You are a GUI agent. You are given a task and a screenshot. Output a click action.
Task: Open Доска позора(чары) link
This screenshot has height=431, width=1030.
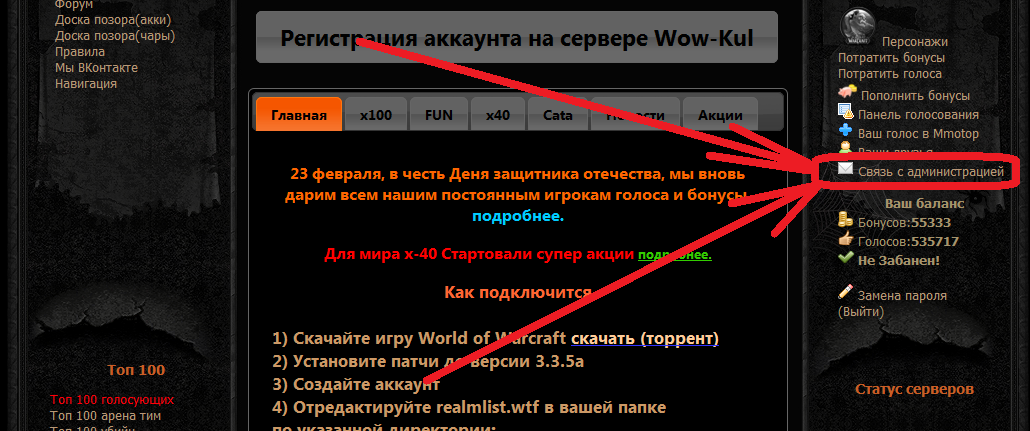coord(115,36)
